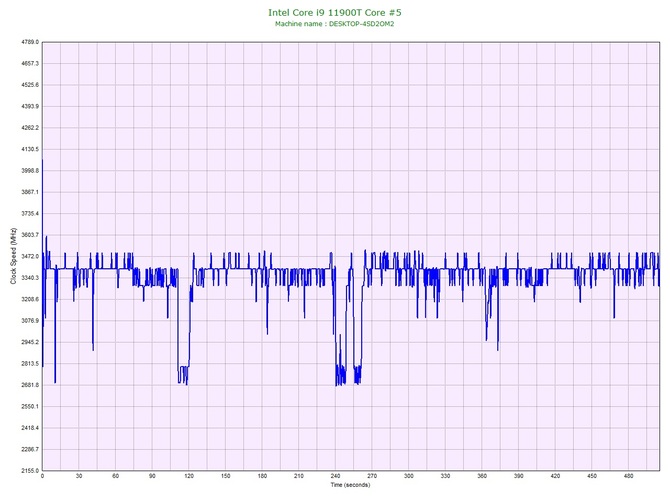Click the x-axis tick label 300
Image resolution: width=670 pixels, height=502 pixels.
click(409, 476)
